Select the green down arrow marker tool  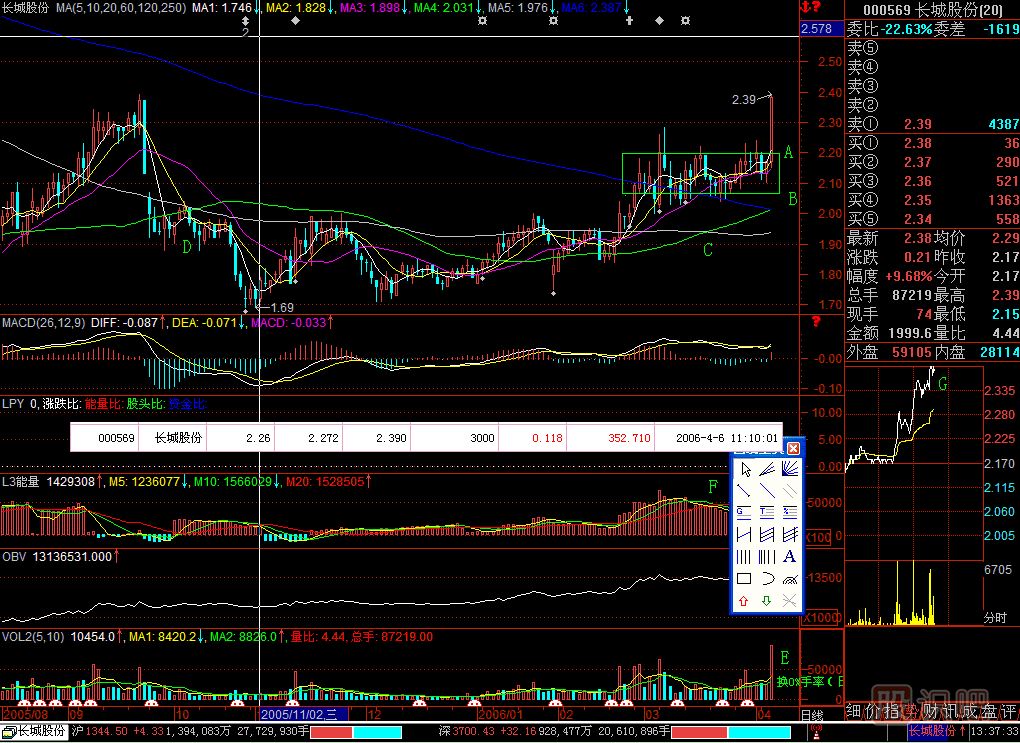point(767,600)
